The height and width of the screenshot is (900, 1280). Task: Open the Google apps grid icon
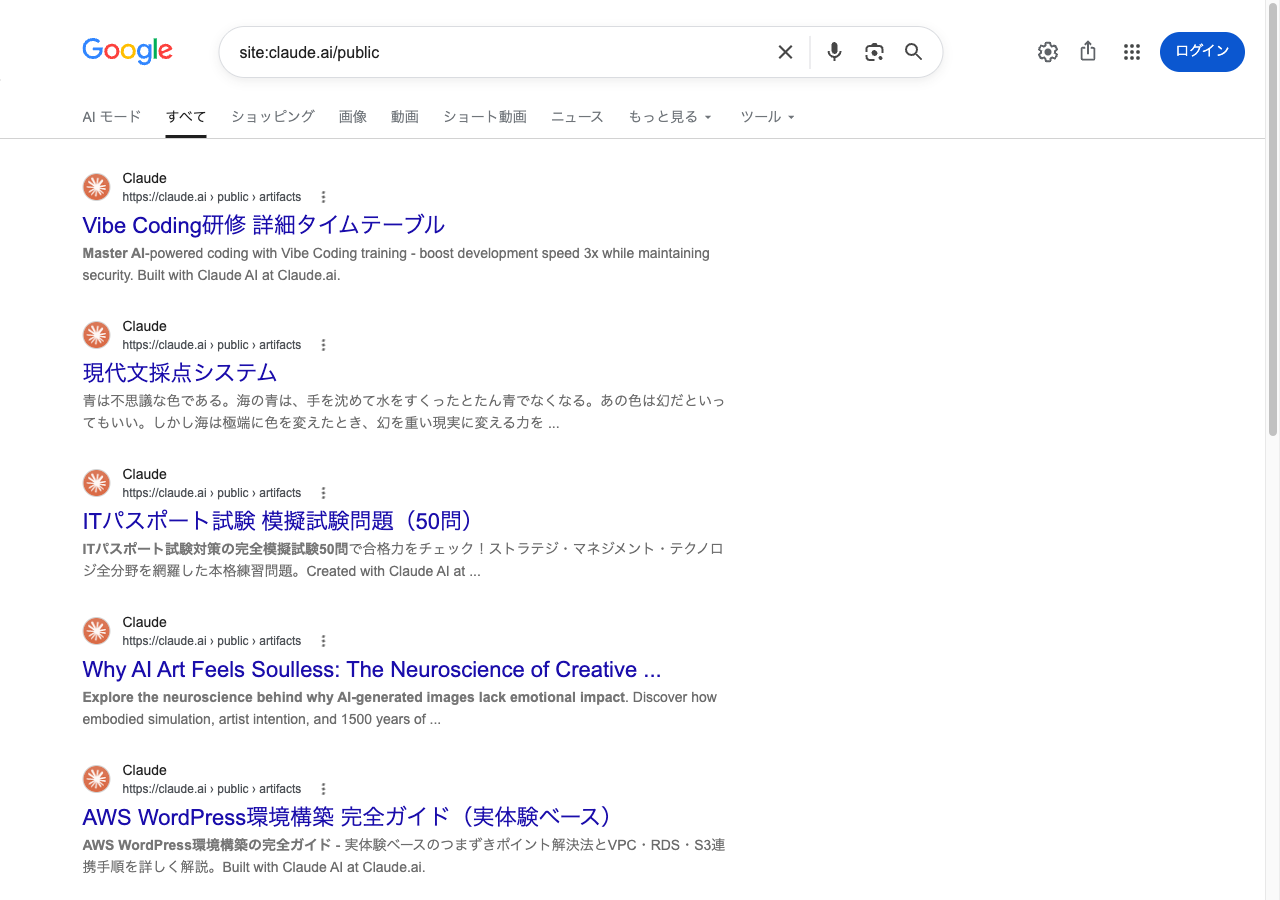click(1132, 52)
